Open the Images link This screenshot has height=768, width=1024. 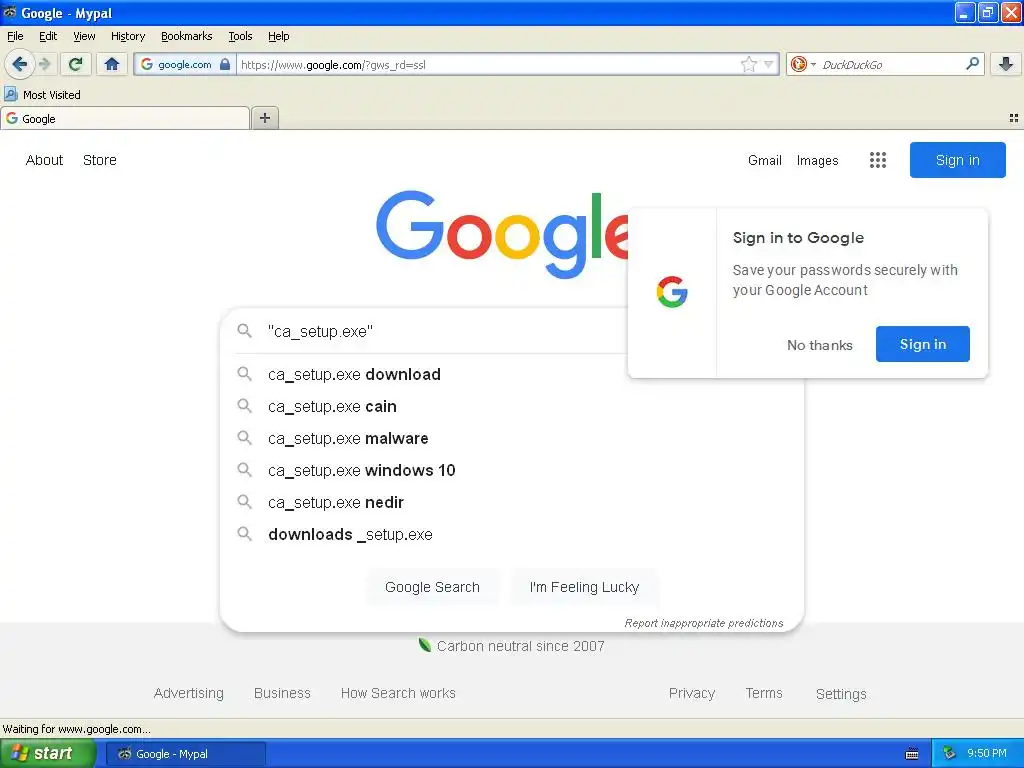(817, 160)
